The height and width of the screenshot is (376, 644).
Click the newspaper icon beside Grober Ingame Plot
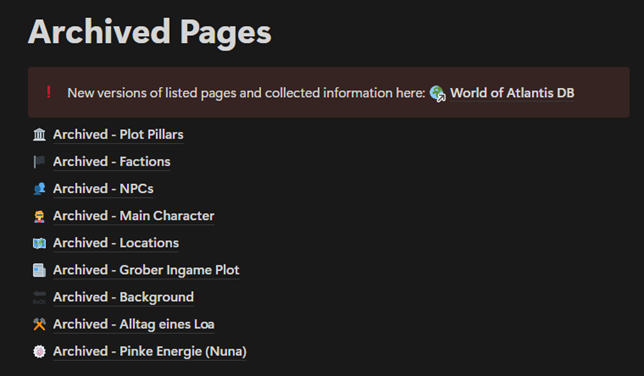click(39, 270)
